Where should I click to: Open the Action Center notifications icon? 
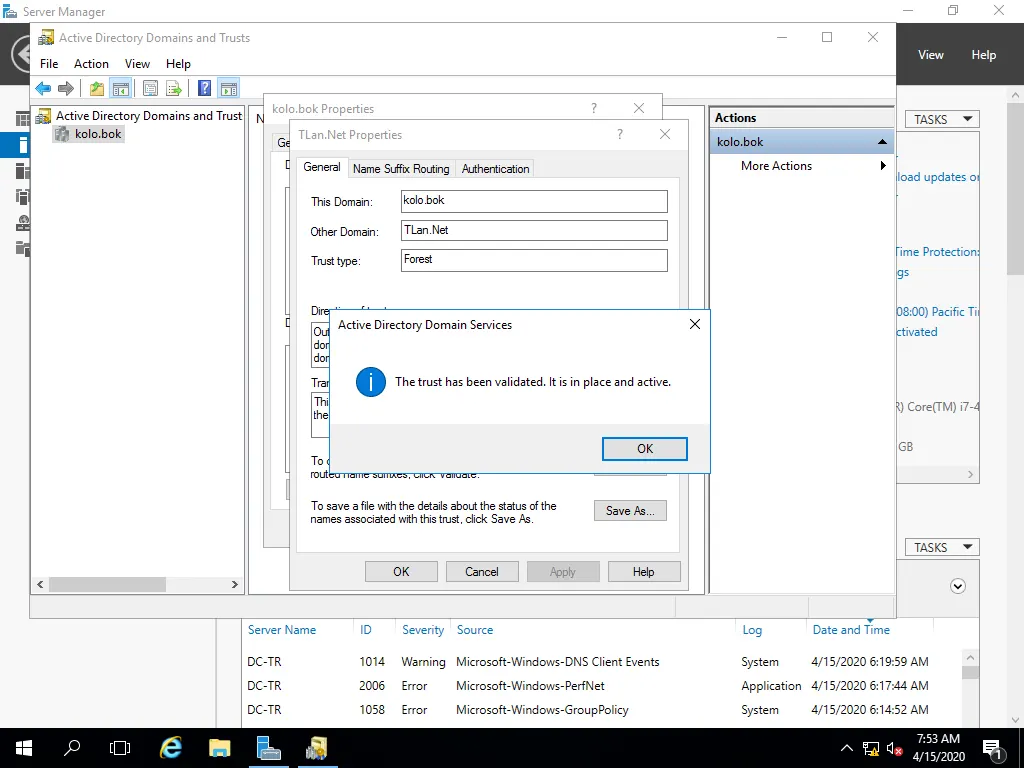click(993, 749)
